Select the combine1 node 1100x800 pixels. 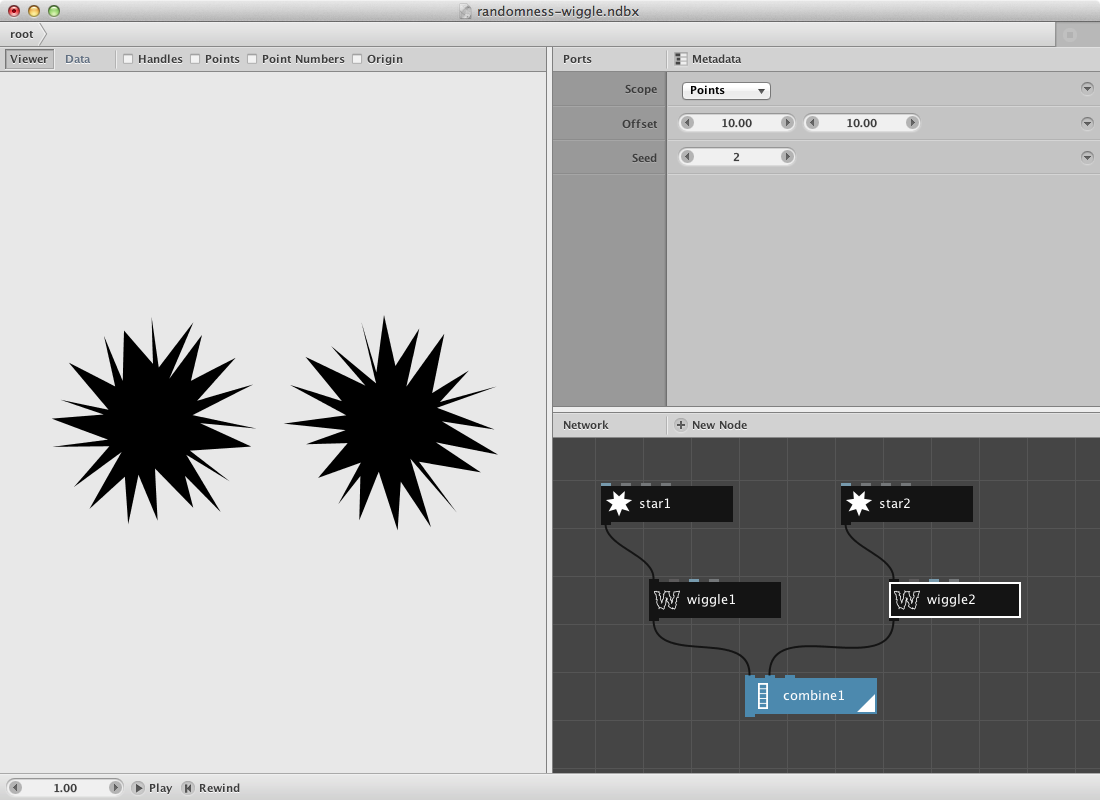point(811,696)
